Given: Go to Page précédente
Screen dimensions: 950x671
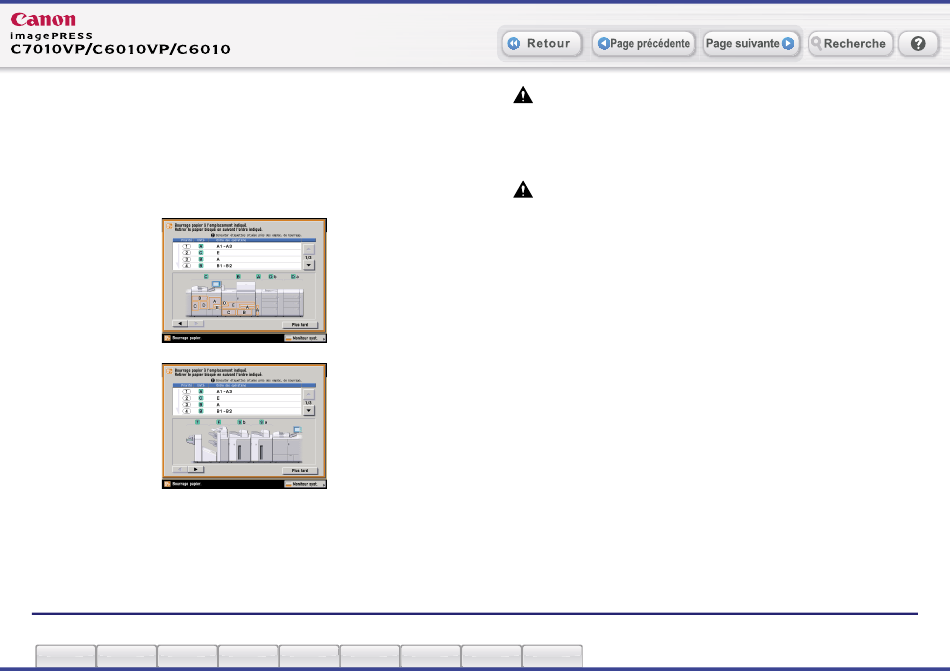Looking at the screenshot, I should 643,44.
